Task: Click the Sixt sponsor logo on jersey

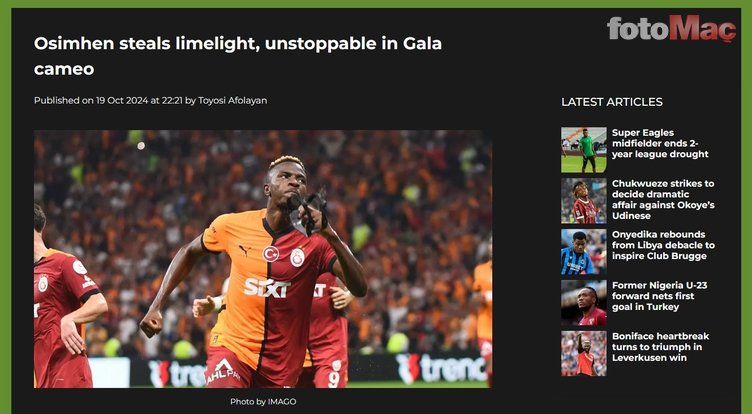Action: pyautogui.click(x=267, y=288)
